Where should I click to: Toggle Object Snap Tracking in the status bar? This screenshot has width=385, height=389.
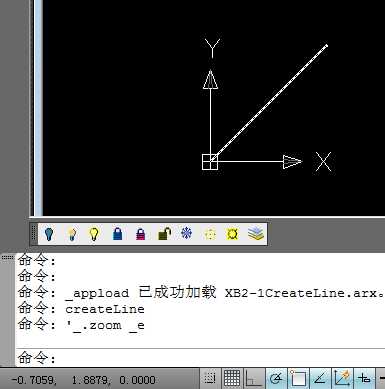point(320,378)
